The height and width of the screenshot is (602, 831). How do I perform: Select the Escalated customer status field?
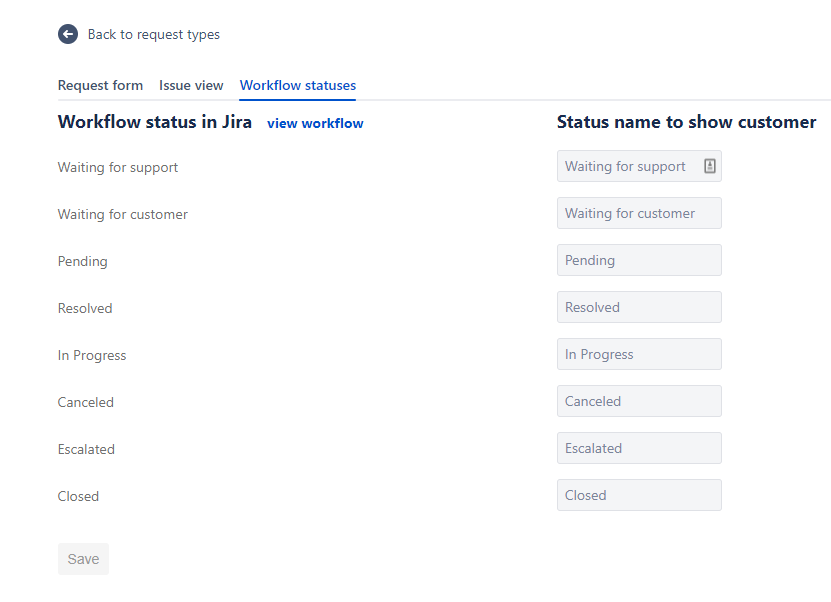click(x=639, y=448)
